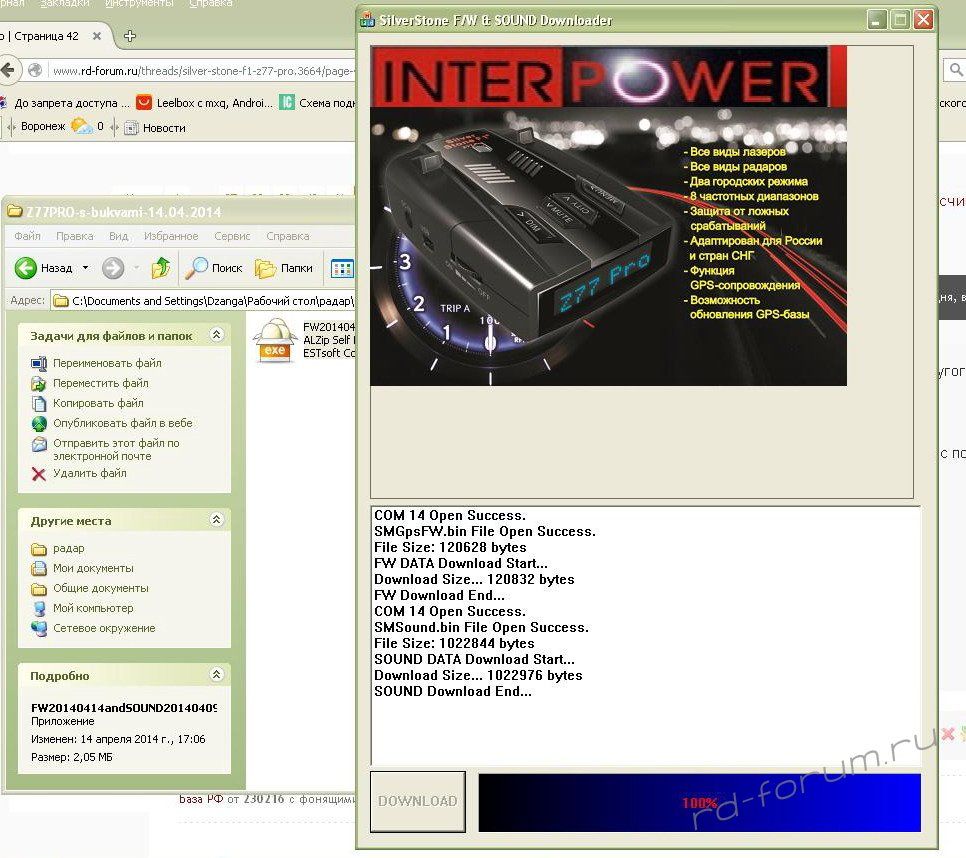Click the Explorer address path field

200,301
